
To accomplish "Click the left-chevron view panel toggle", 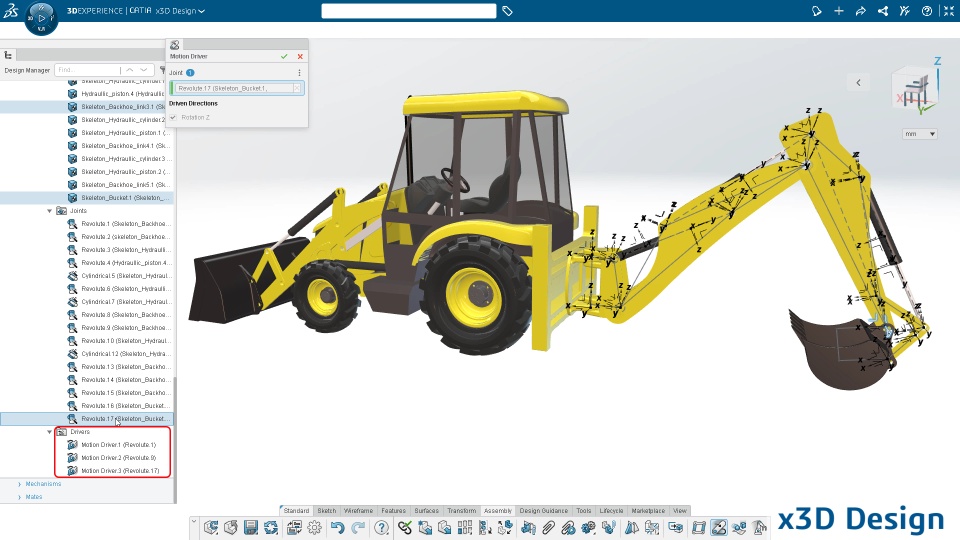I will 858,83.
